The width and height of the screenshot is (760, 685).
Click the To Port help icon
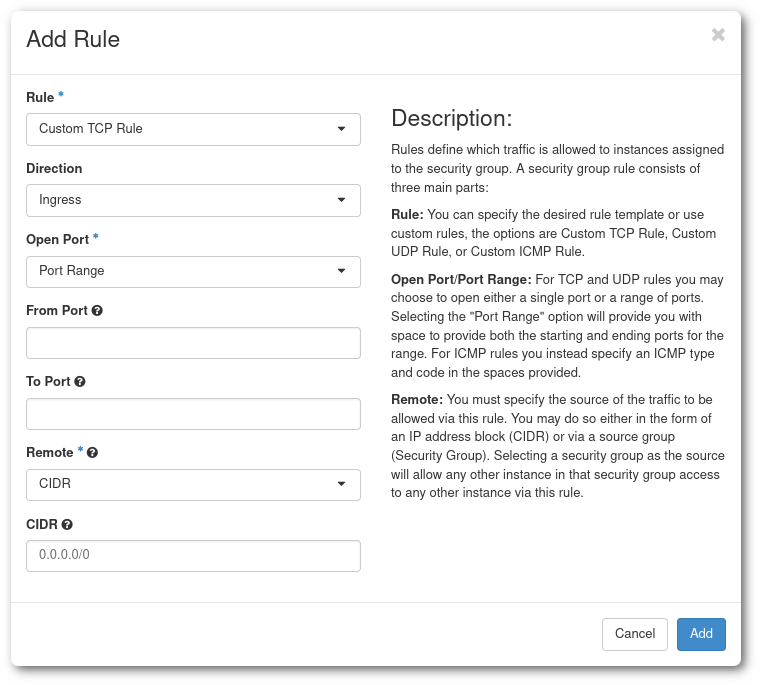(x=80, y=382)
